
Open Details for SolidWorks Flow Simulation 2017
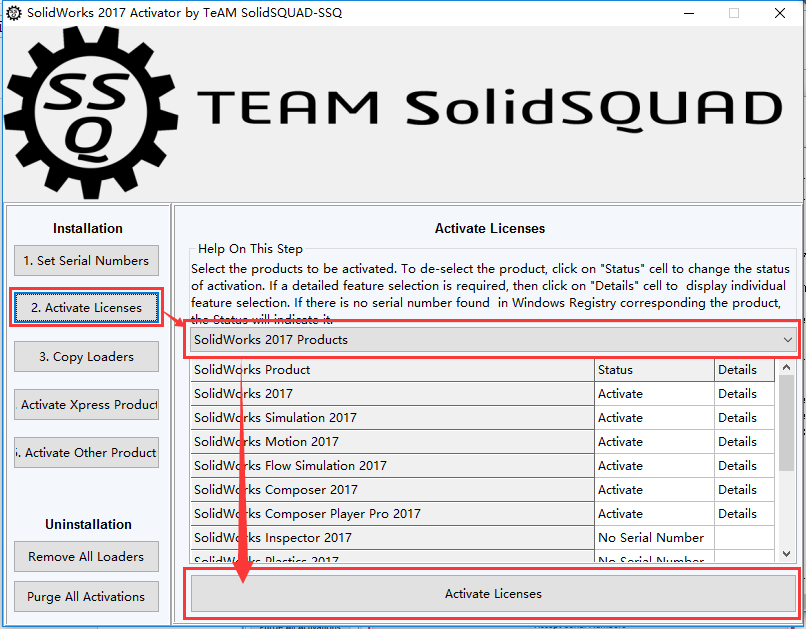click(x=744, y=466)
